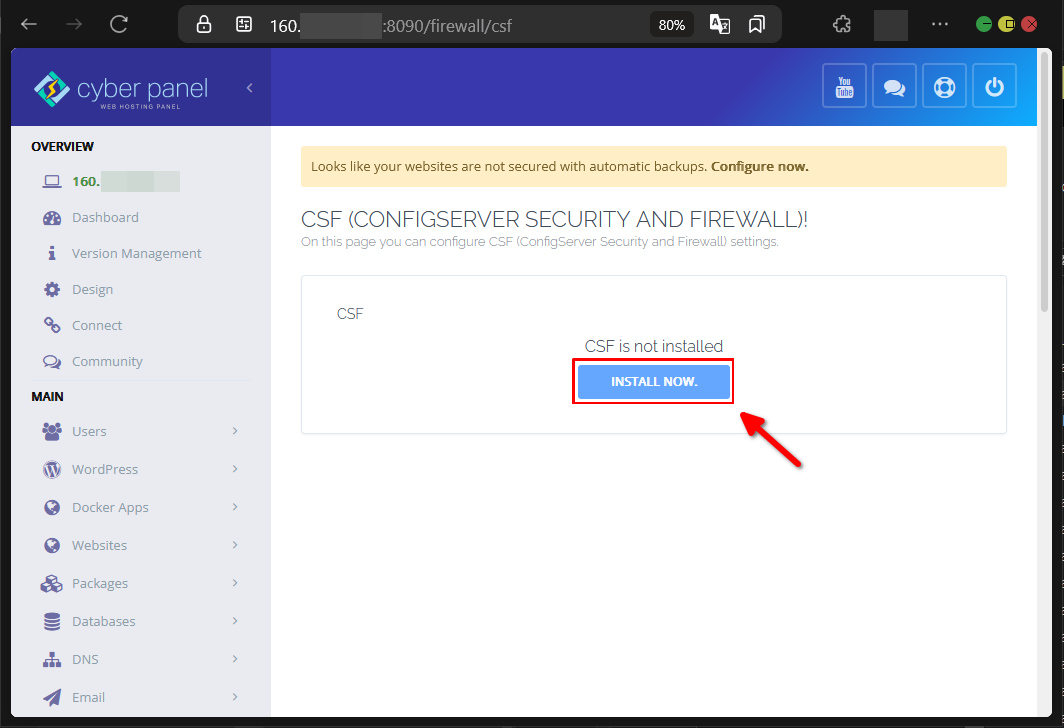1064x728 pixels.
Task: Click the Community speech bubbles icon
Action: [x=52, y=362]
